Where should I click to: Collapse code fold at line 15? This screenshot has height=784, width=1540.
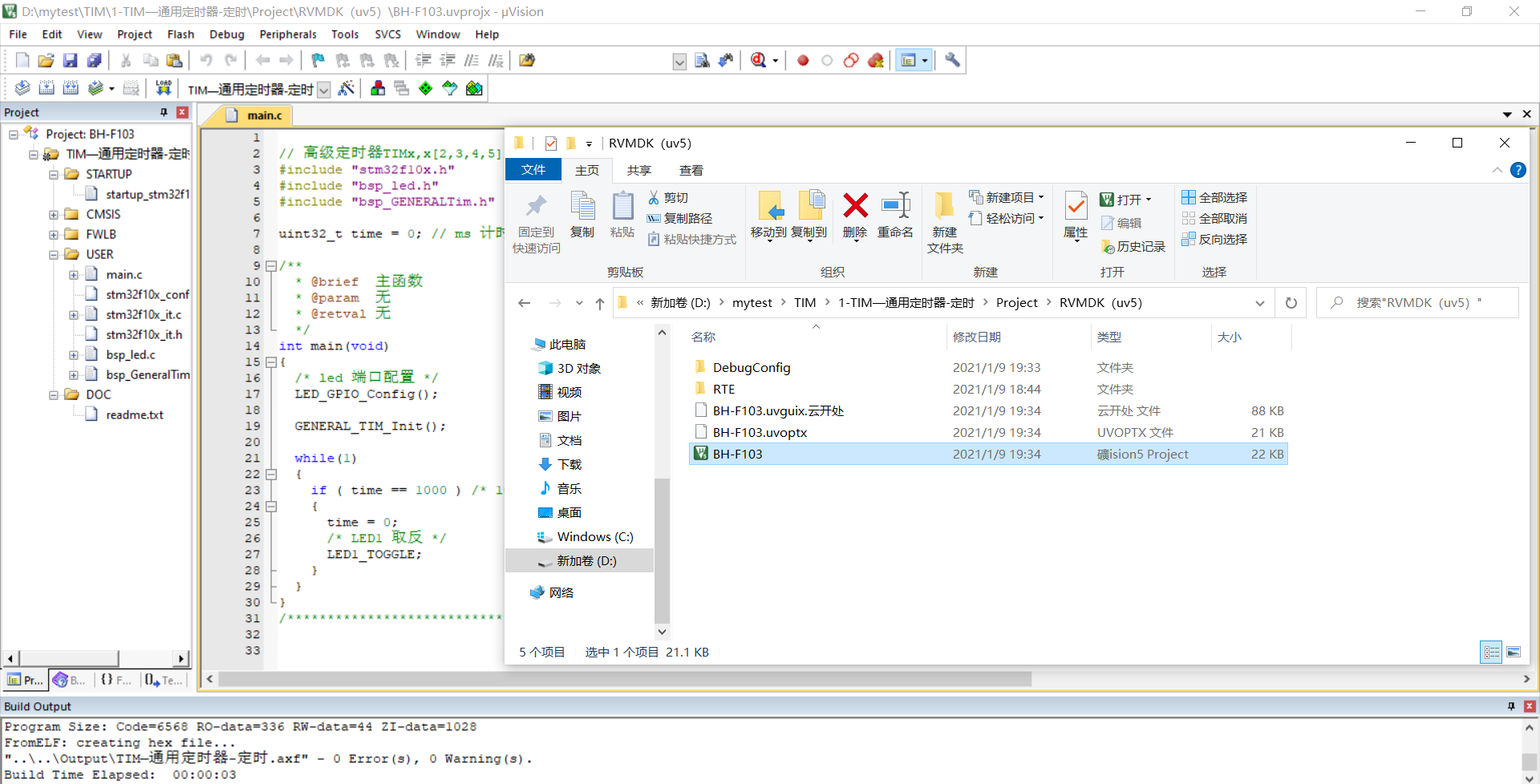coord(271,362)
